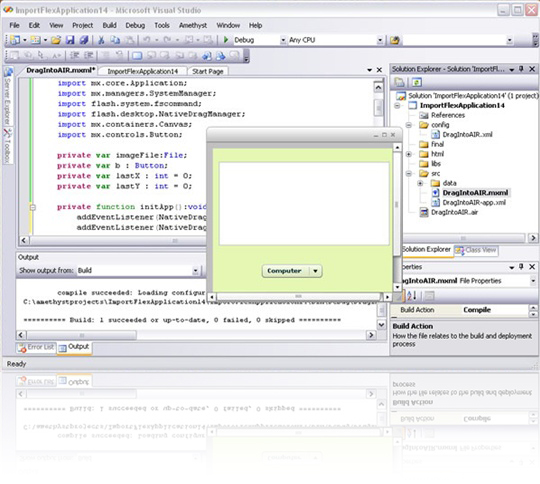Click the New Project toolbar icon
Viewport: 540px width, 484px height.
pos(14,40)
